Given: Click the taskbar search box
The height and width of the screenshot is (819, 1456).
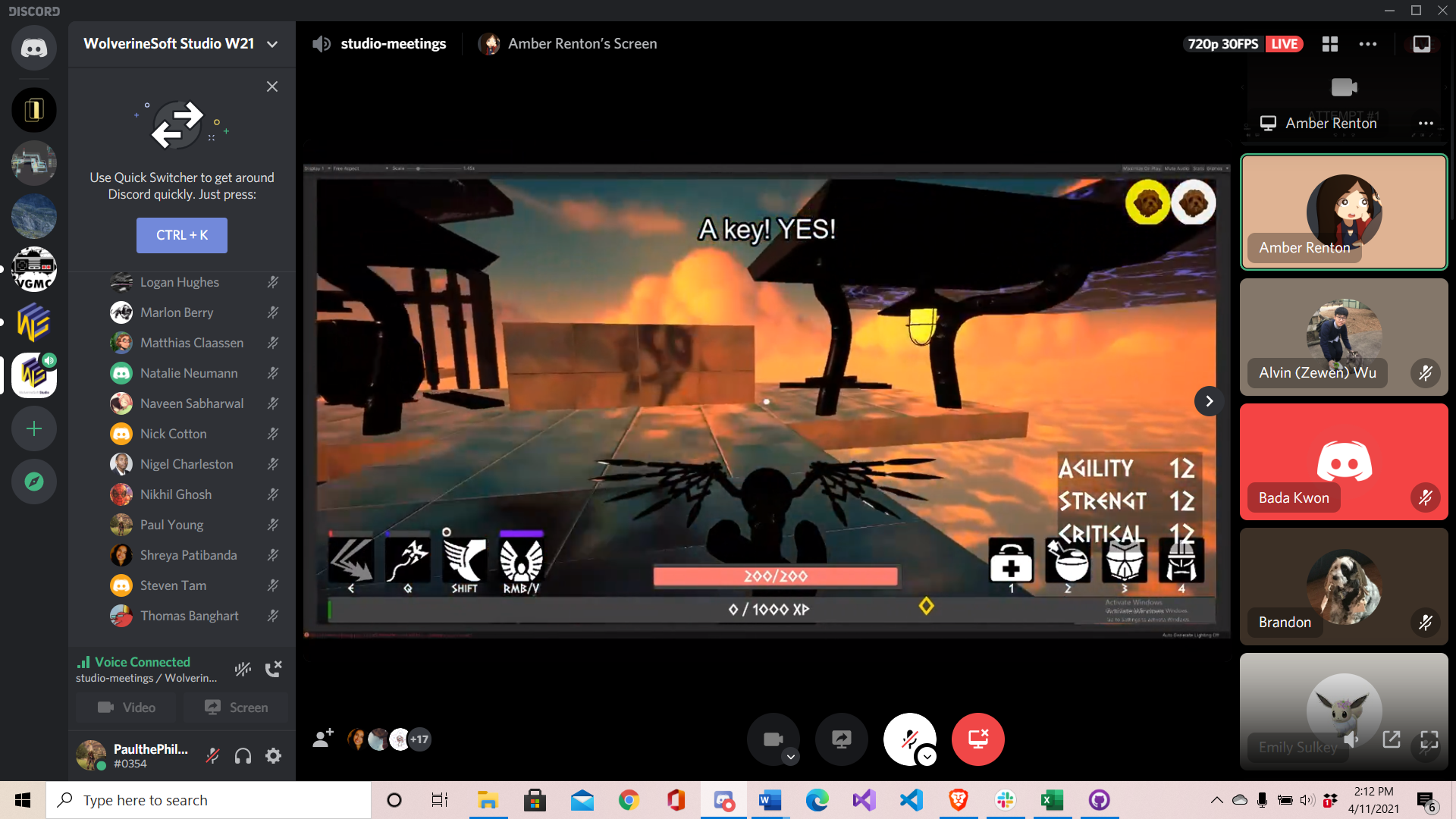Looking at the screenshot, I should pos(209,800).
